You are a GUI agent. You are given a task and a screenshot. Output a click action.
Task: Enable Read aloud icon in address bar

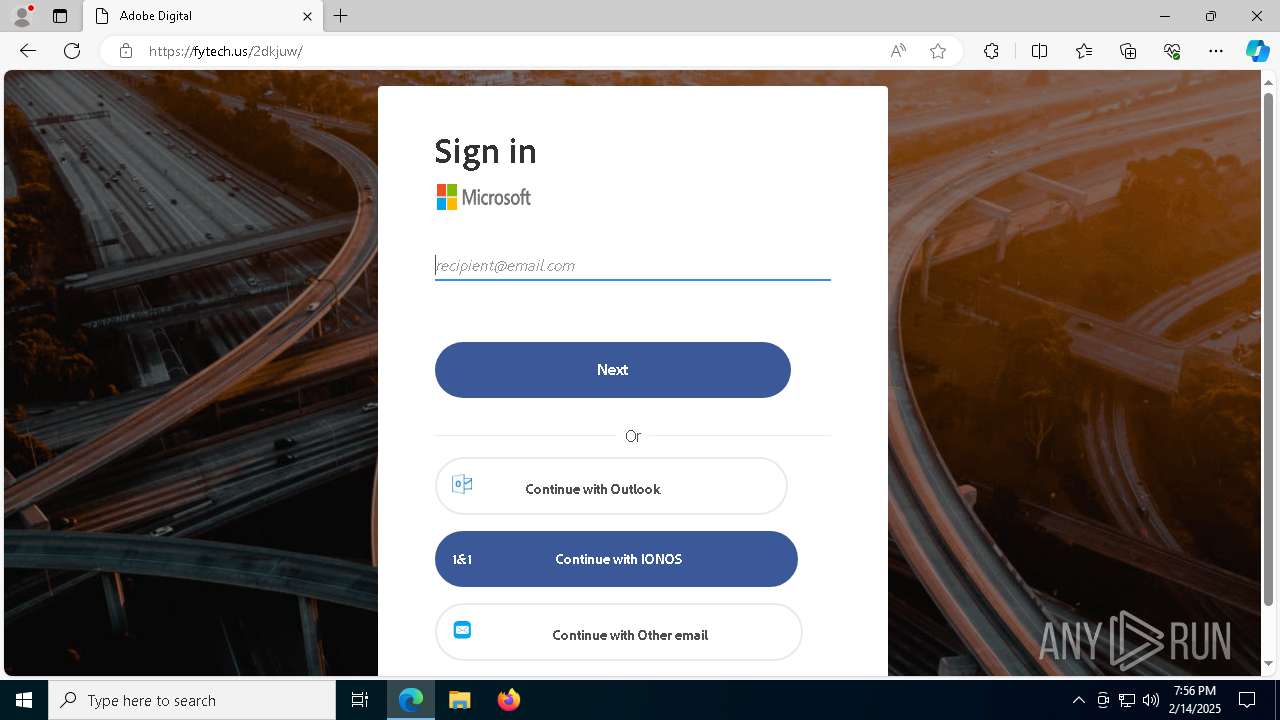coord(898,51)
